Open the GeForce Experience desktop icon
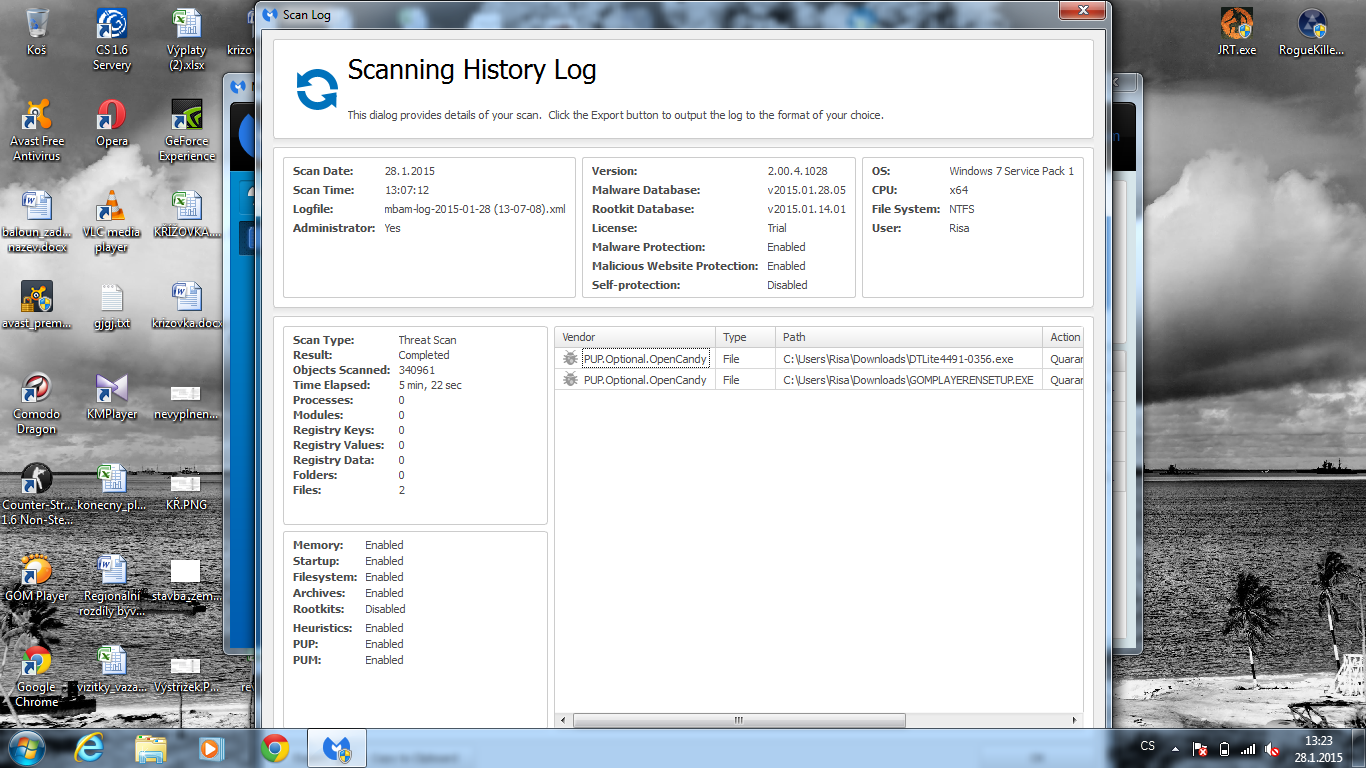Screen dimensions: 1367x770 [x=187, y=130]
